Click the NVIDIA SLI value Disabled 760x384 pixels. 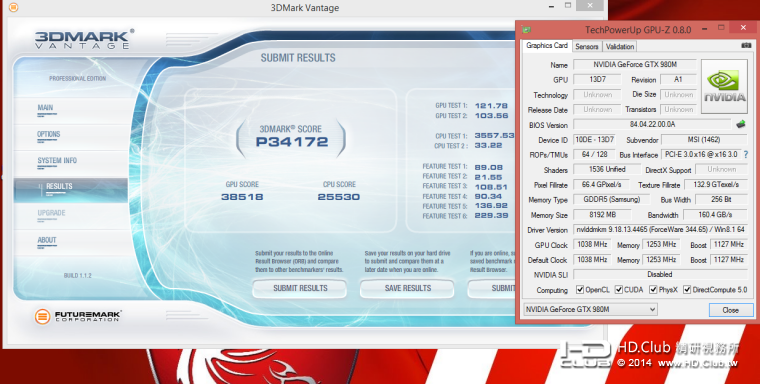(660, 274)
